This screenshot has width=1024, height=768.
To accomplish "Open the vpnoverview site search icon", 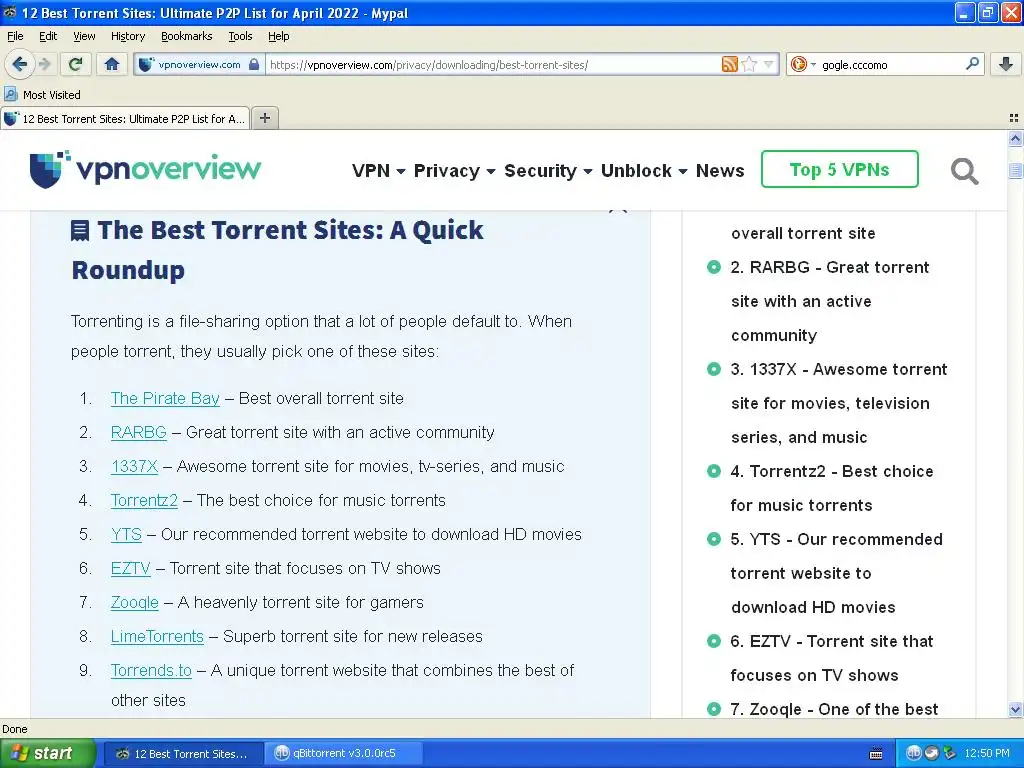I will (964, 171).
